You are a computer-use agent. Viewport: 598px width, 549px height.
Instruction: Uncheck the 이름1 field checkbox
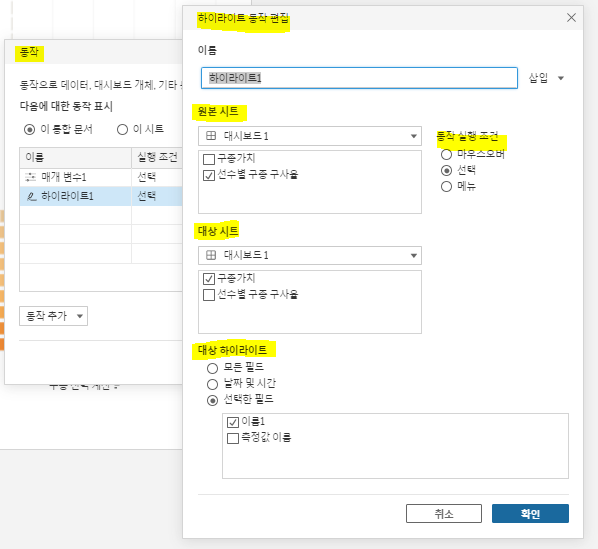[233, 422]
